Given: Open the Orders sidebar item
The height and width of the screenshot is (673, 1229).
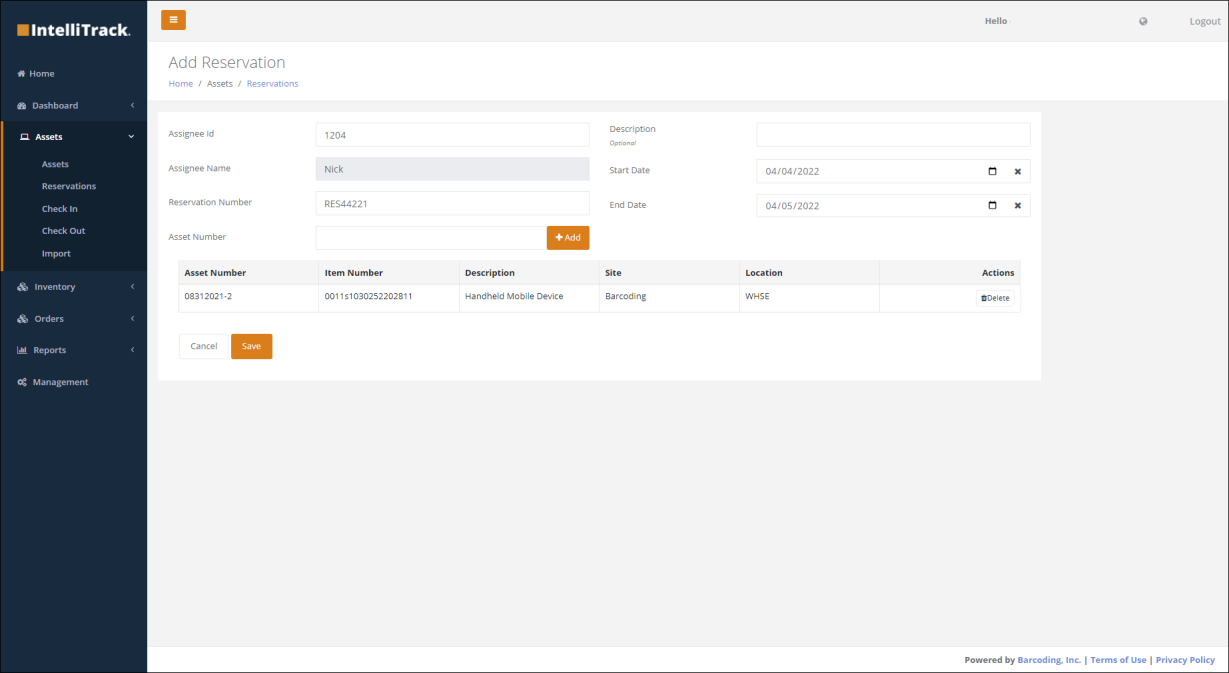Looking at the screenshot, I should [x=41, y=319].
